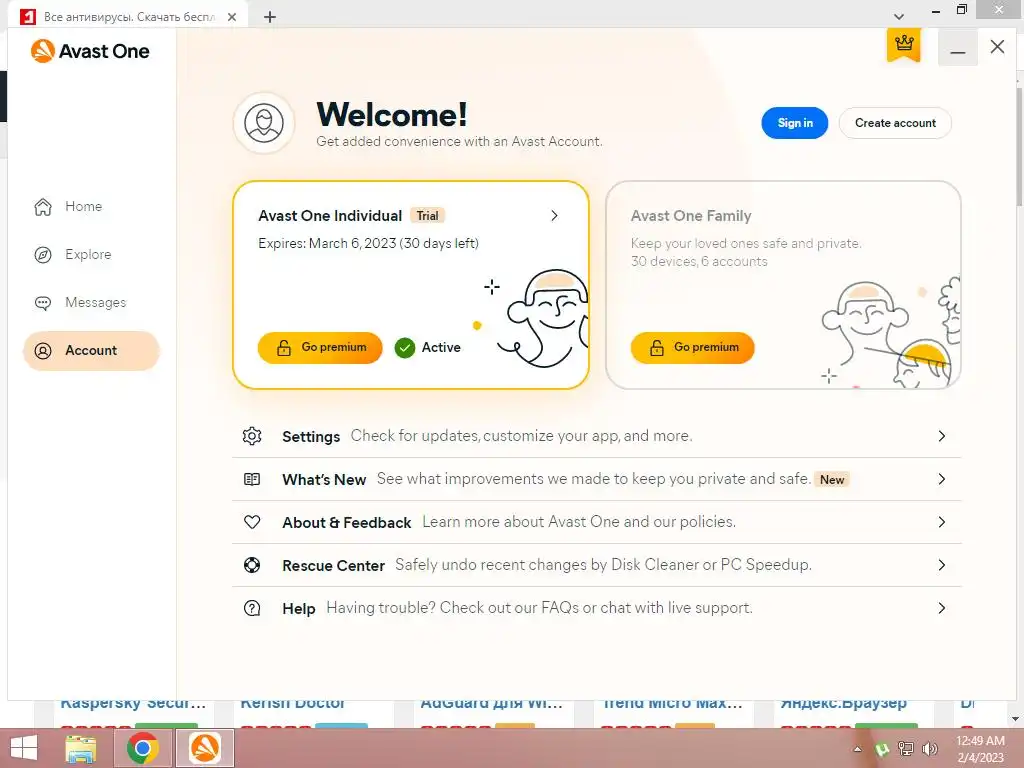Open Settings row label
The width and height of the screenshot is (1024, 768).
pos(311,436)
